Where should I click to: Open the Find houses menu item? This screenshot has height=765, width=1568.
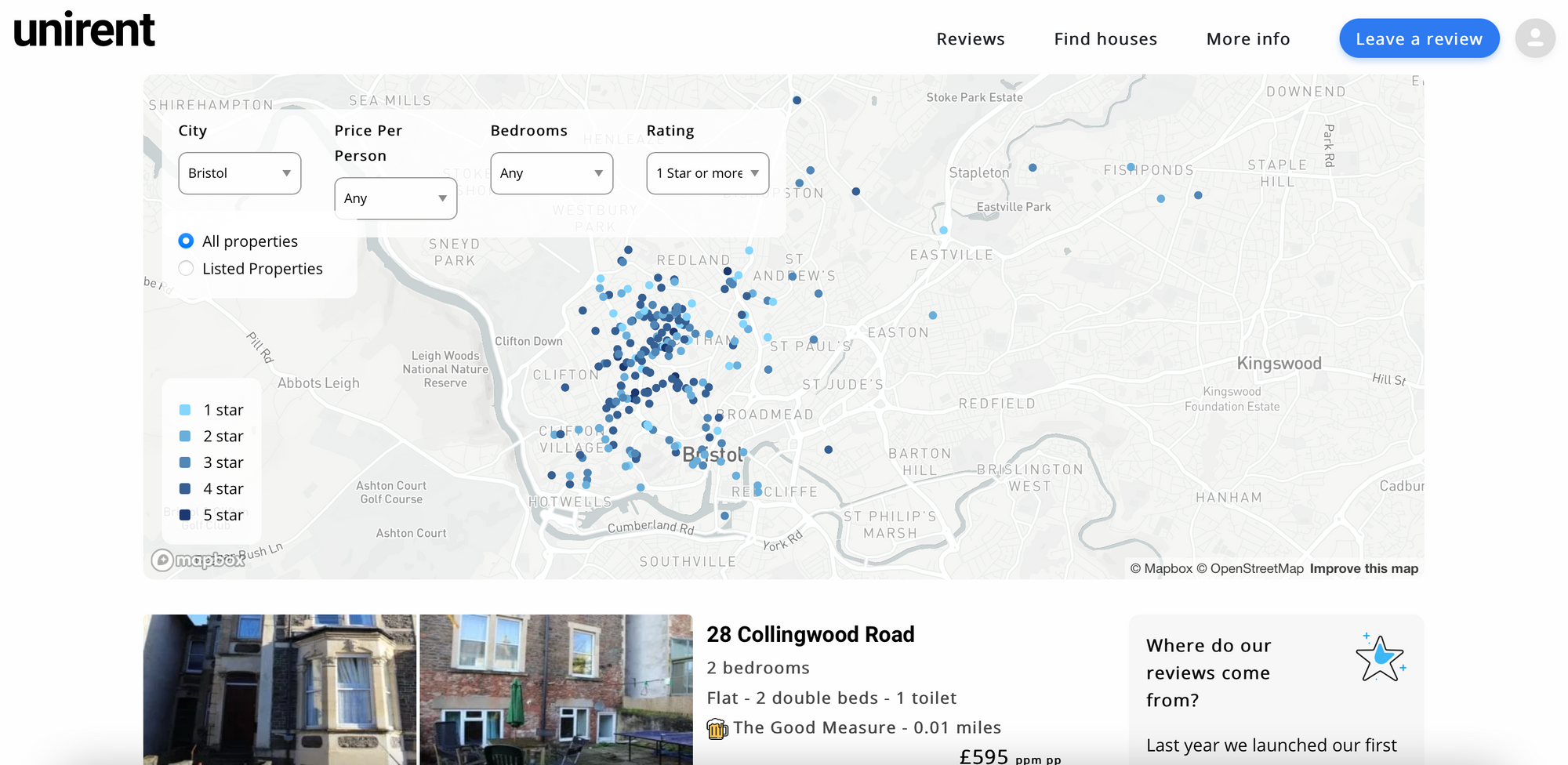(1105, 39)
